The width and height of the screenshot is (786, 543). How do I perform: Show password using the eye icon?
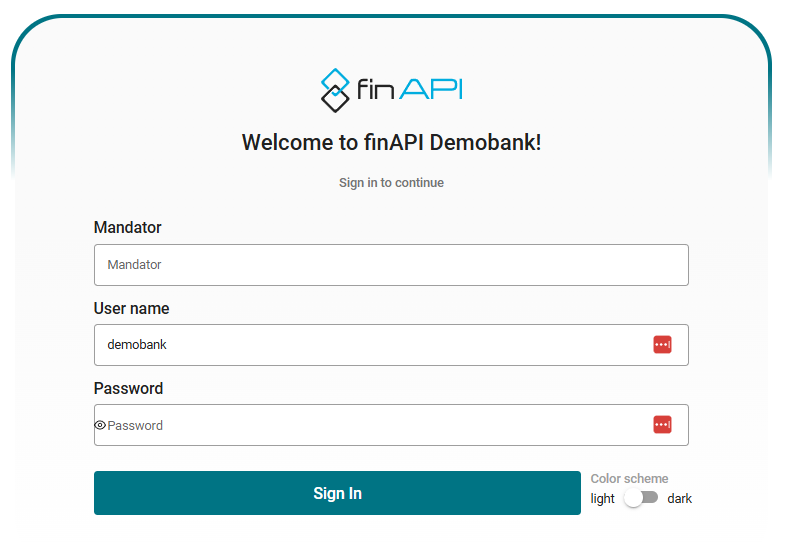[100, 425]
